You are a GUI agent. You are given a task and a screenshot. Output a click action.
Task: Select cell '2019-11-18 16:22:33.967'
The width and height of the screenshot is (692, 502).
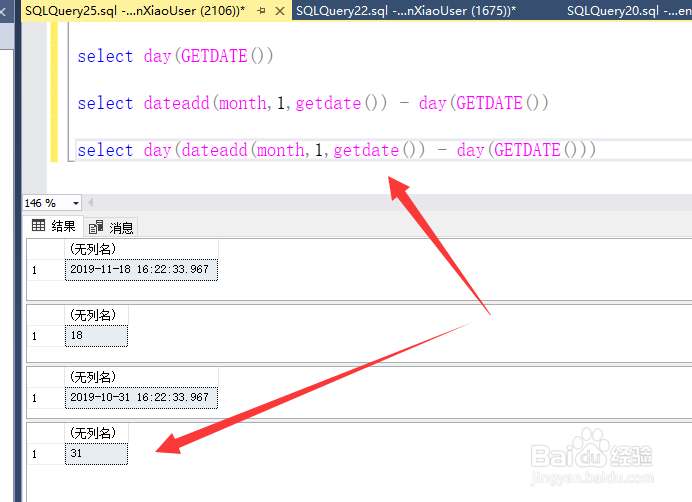141,269
